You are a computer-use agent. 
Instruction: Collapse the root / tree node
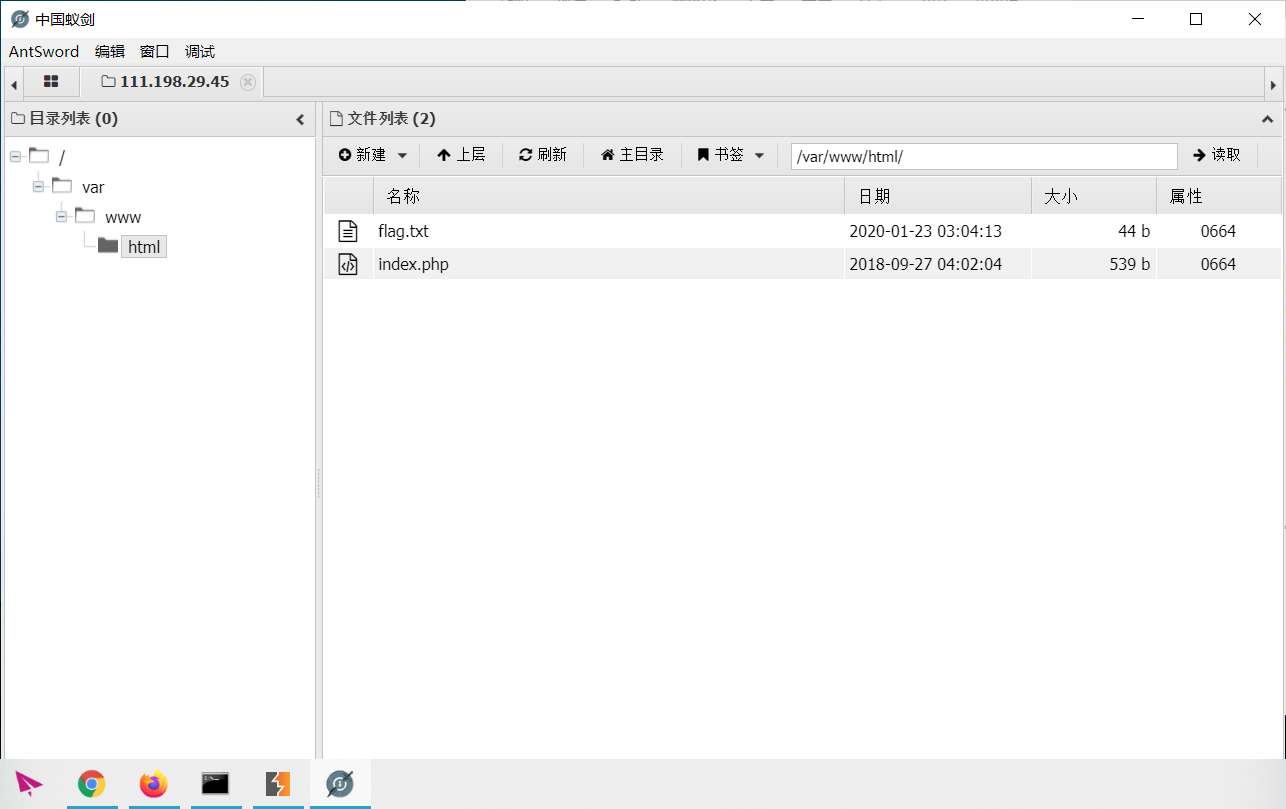tap(15, 157)
